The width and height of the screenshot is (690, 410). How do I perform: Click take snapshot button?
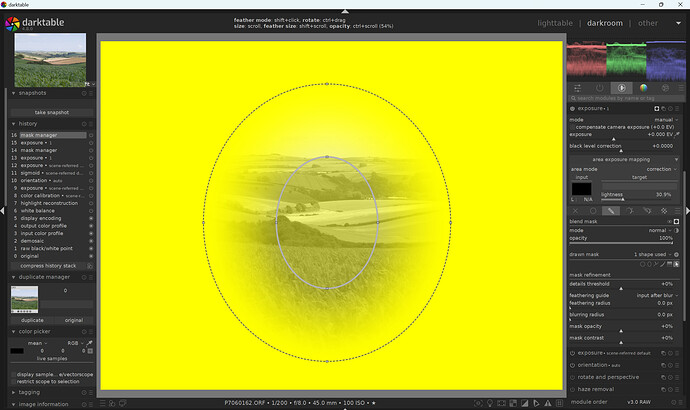[51, 113]
